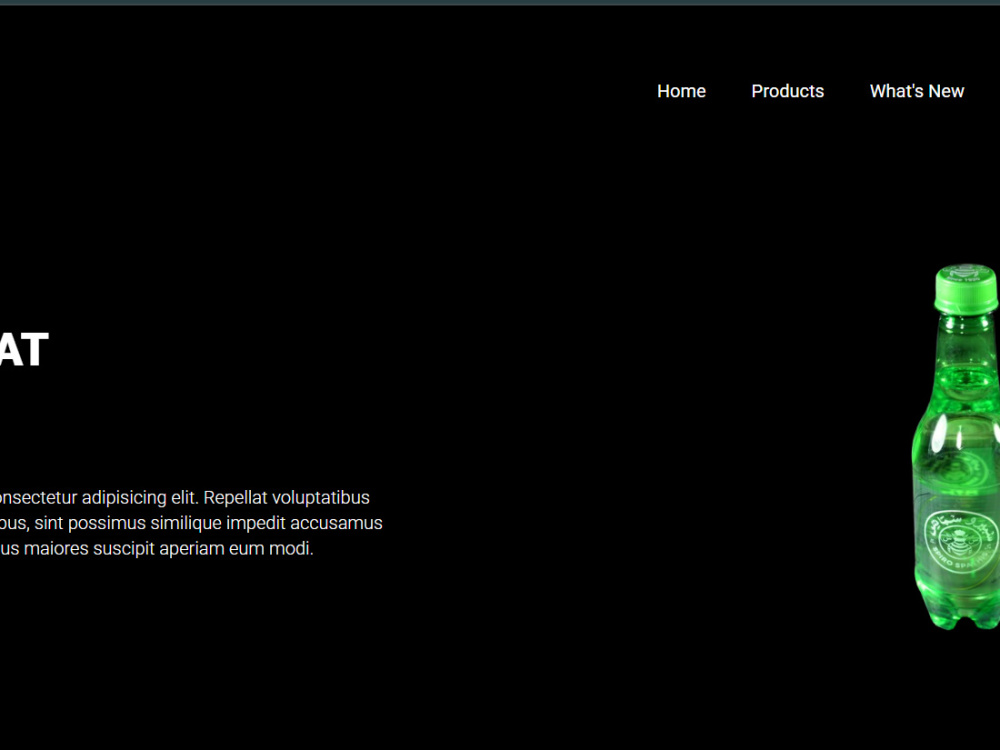Viewport: 1000px width, 750px height.
Task: Click the 'AT' heading text
Action: pos(24,349)
